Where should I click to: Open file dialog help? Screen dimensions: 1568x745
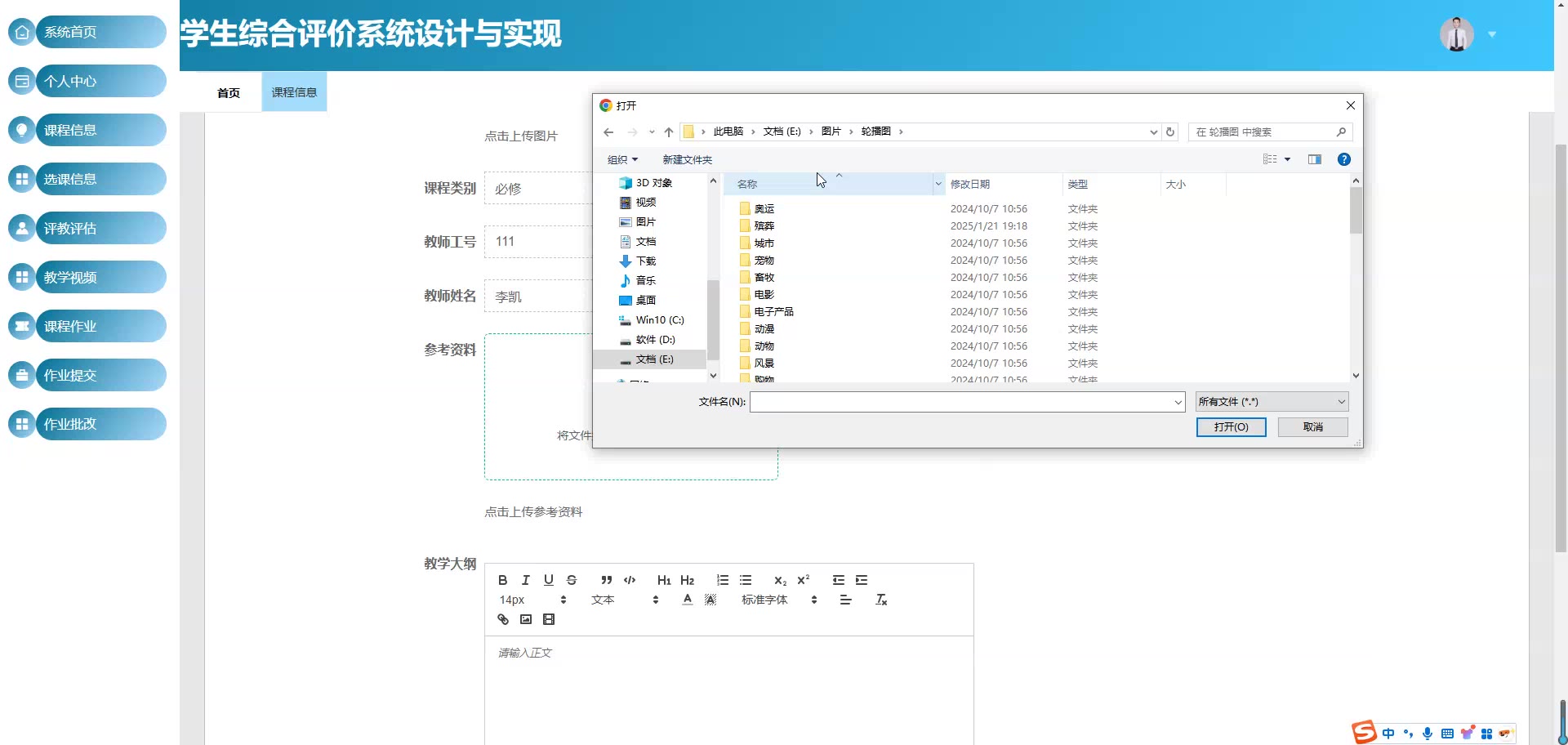click(x=1344, y=159)
